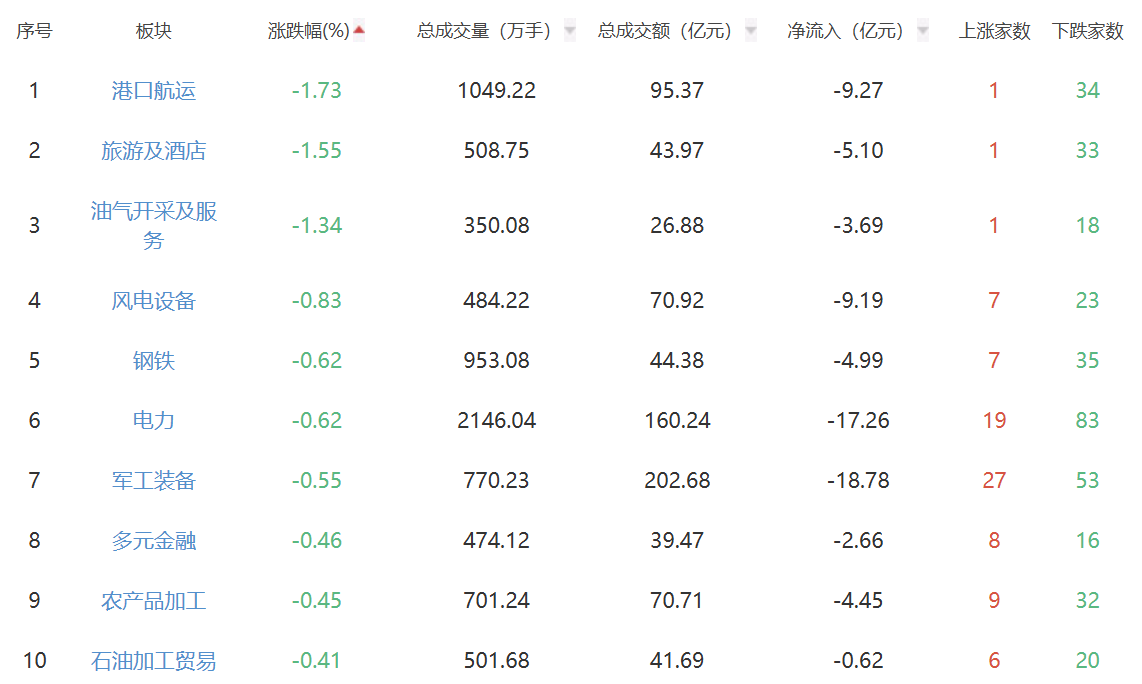Click the sort arrow beside 总成交额（亿元）
Image resolution: width=1142 pixels, height=684 pixels.
(x=750, y=31)
